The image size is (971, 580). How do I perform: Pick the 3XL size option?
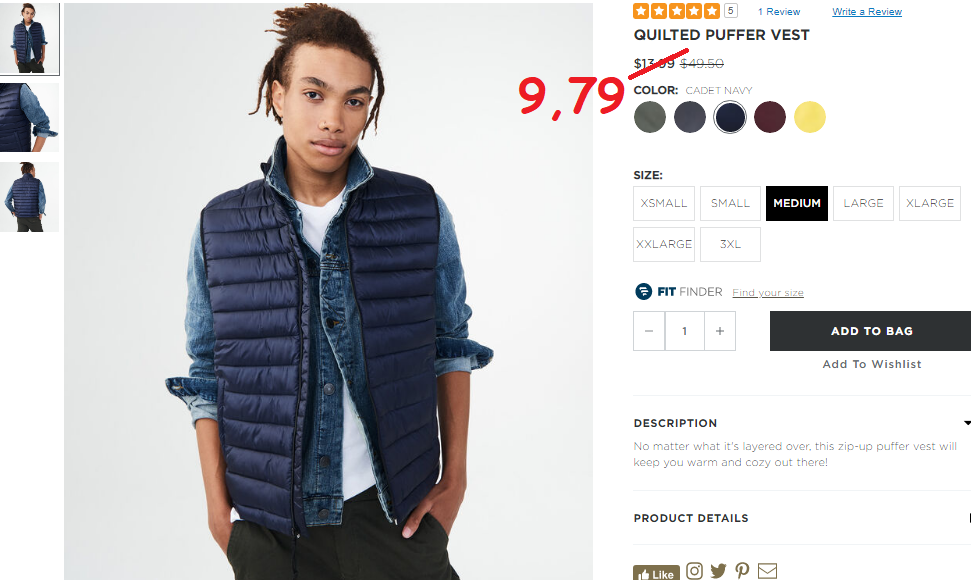pos(730,245)
